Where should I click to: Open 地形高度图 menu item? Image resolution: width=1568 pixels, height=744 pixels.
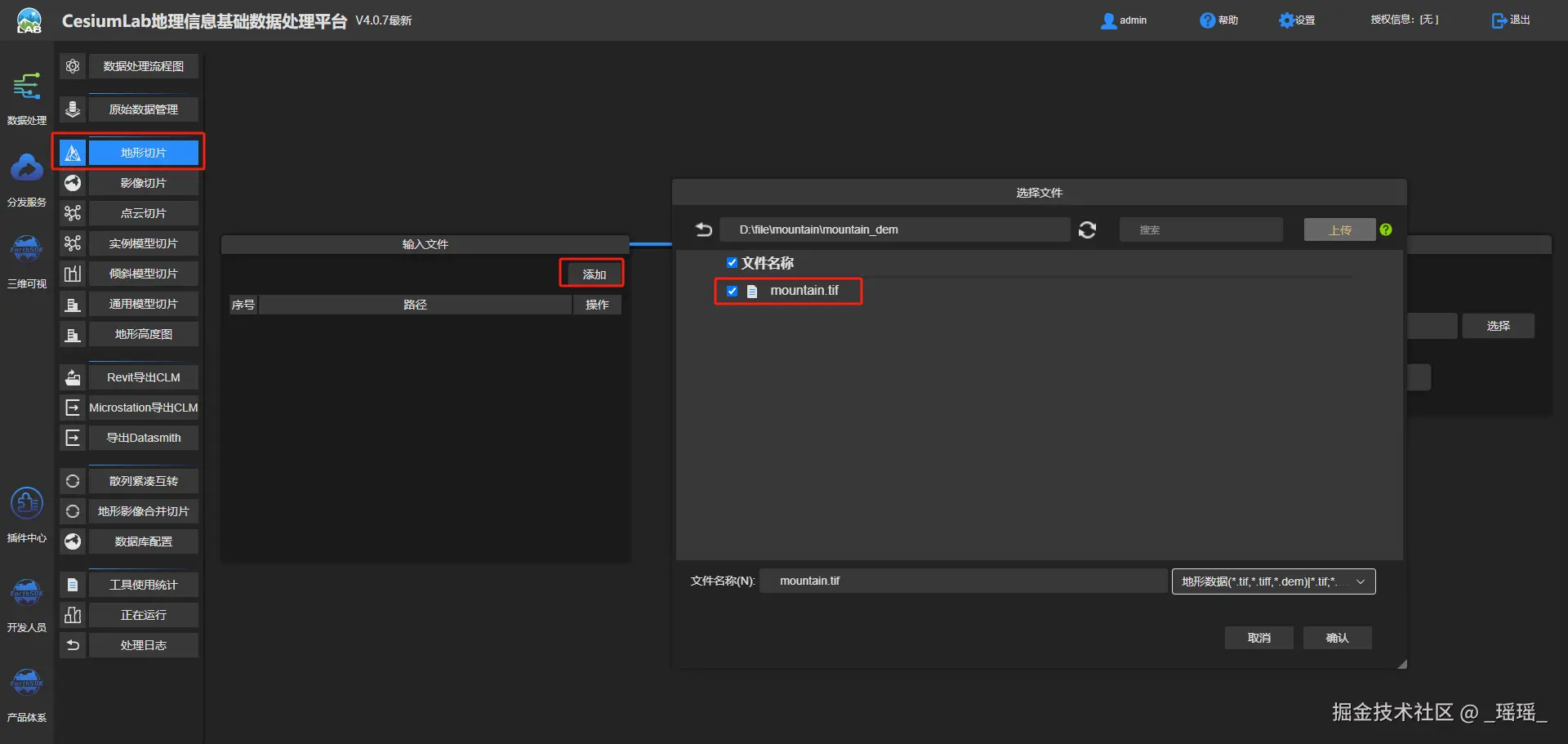(x=144, y=334)
